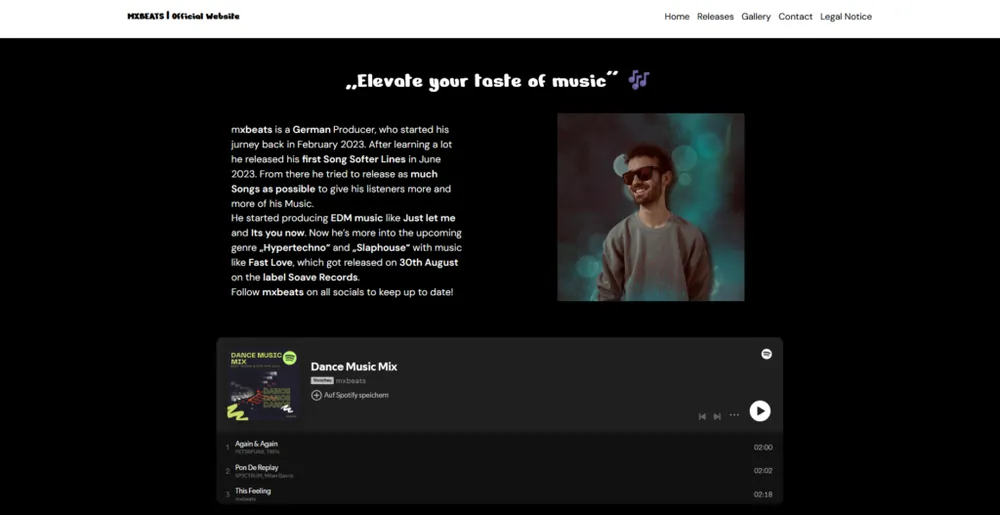Click the plus icon to save on Spotify
Screen dimensions: 1000x515
[316, 395]
